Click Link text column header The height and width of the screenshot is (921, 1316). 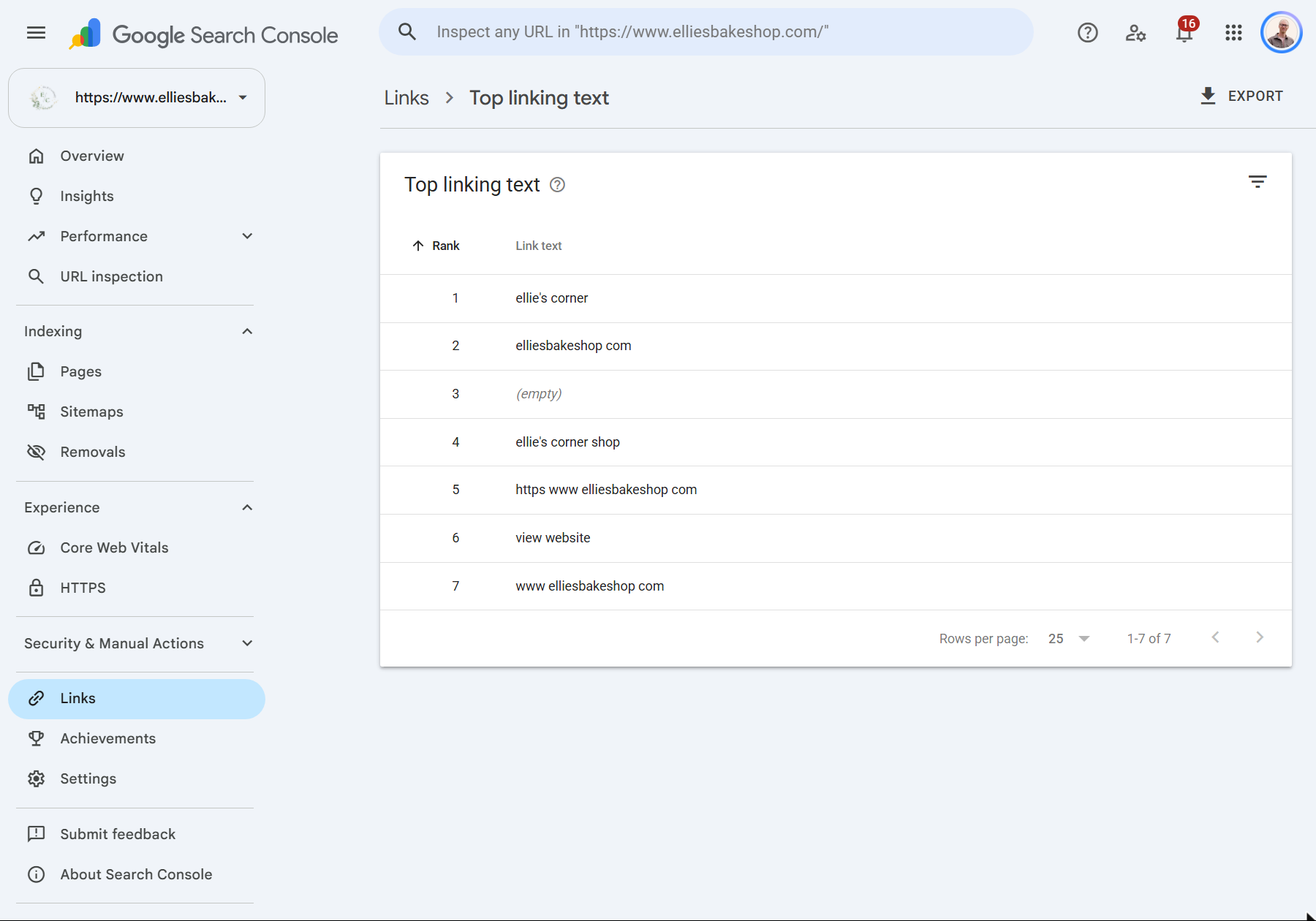pos(539,246)
